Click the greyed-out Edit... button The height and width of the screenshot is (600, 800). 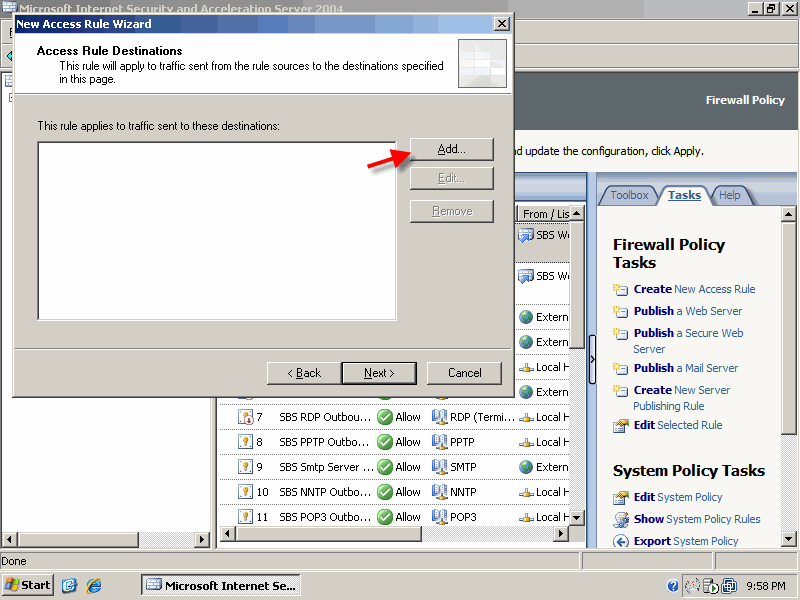point(452,178)
